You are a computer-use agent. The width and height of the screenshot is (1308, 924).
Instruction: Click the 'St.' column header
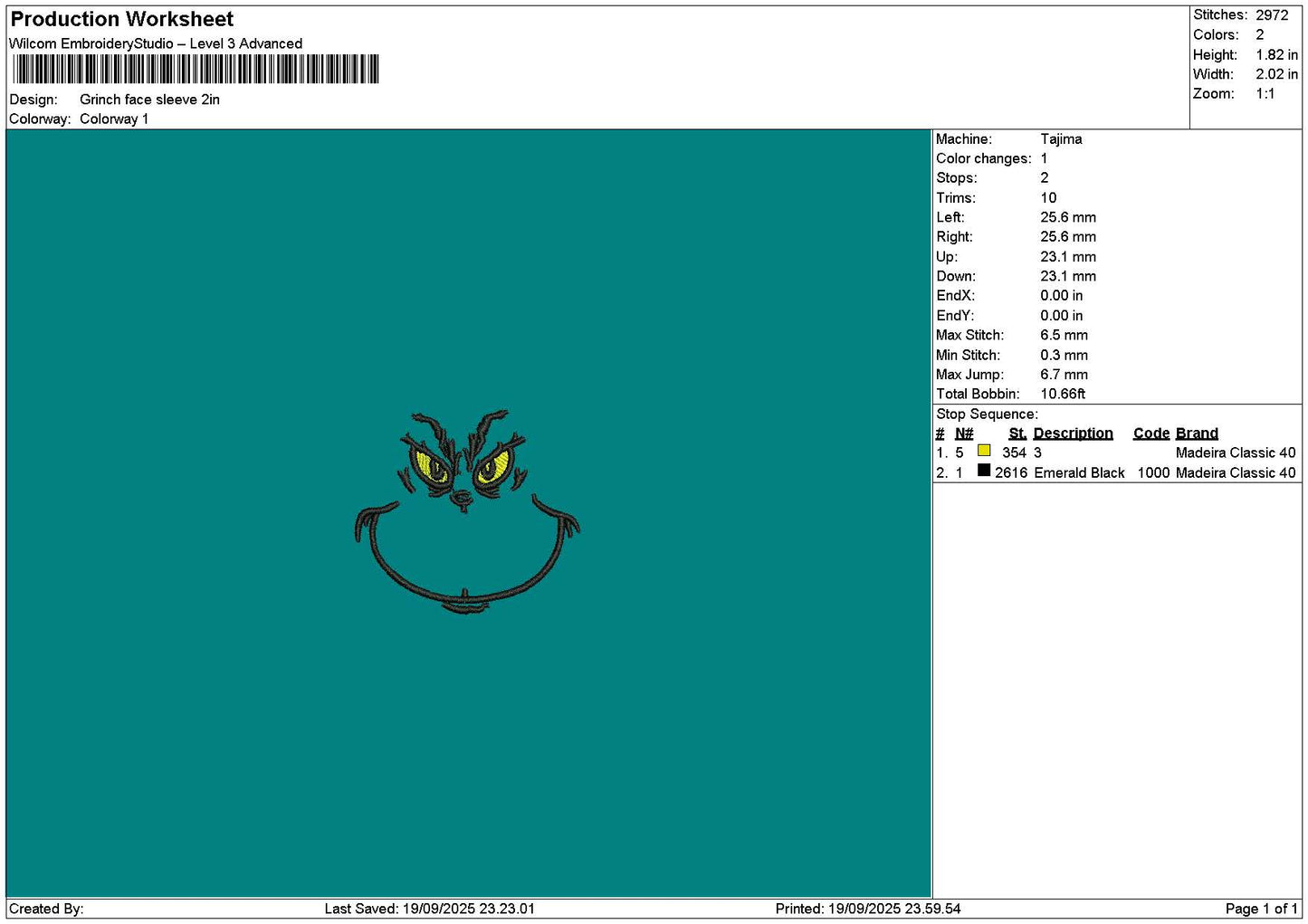click(x=1017, y=433)
